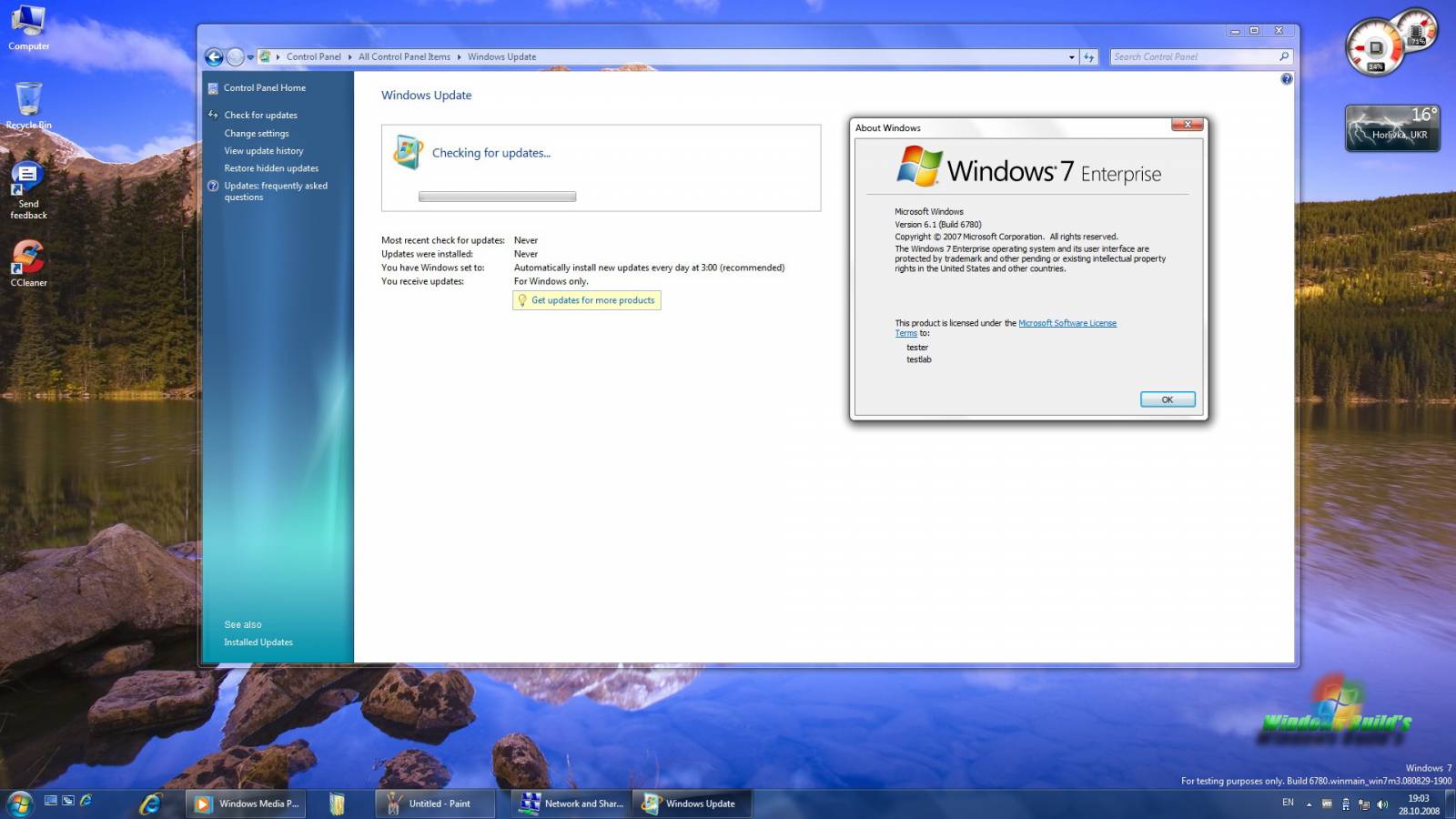
Task: Click OK in About Windows dialog
Action: point(1168,399)
